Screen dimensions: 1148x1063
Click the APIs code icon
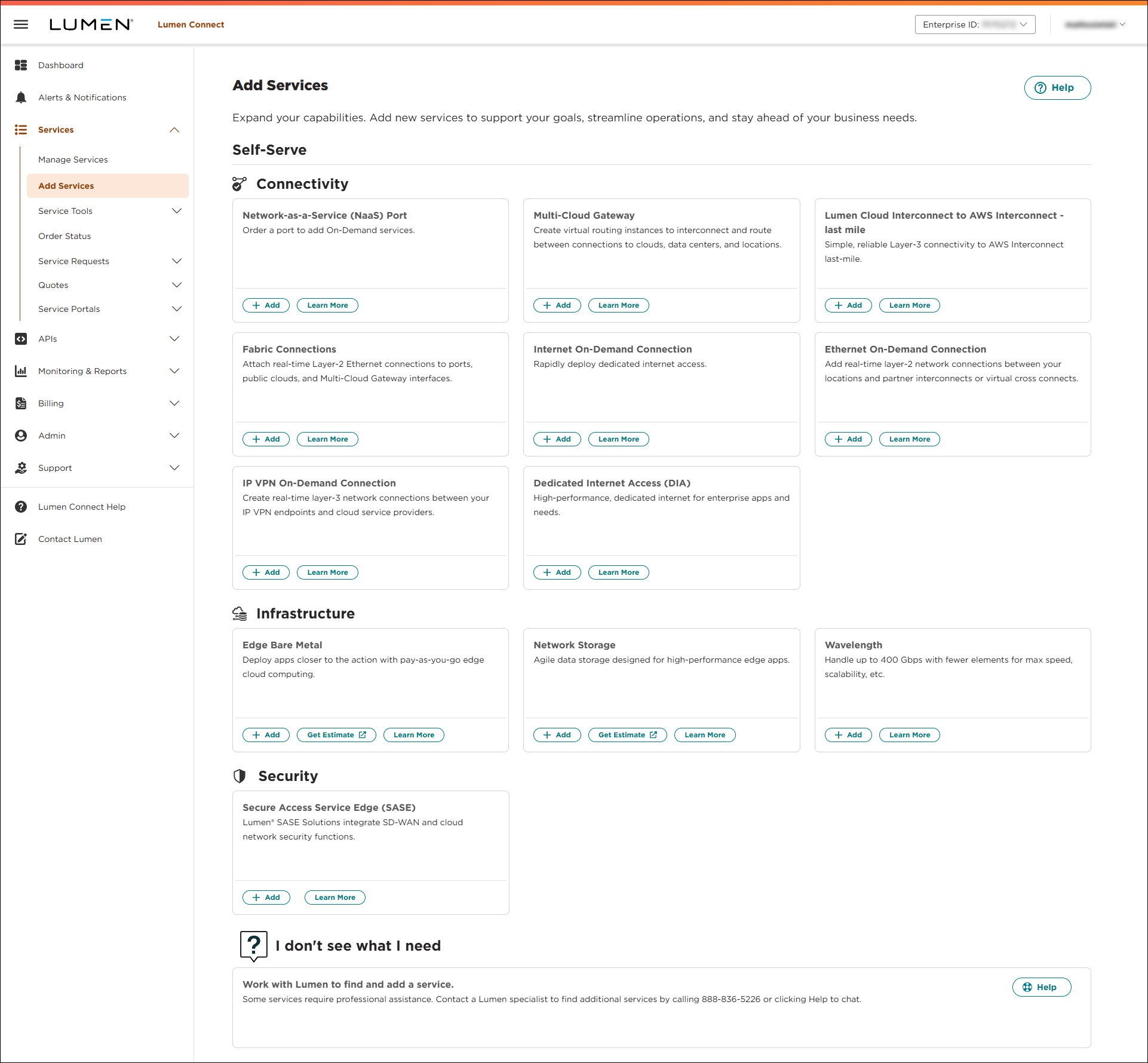point(21,339)
